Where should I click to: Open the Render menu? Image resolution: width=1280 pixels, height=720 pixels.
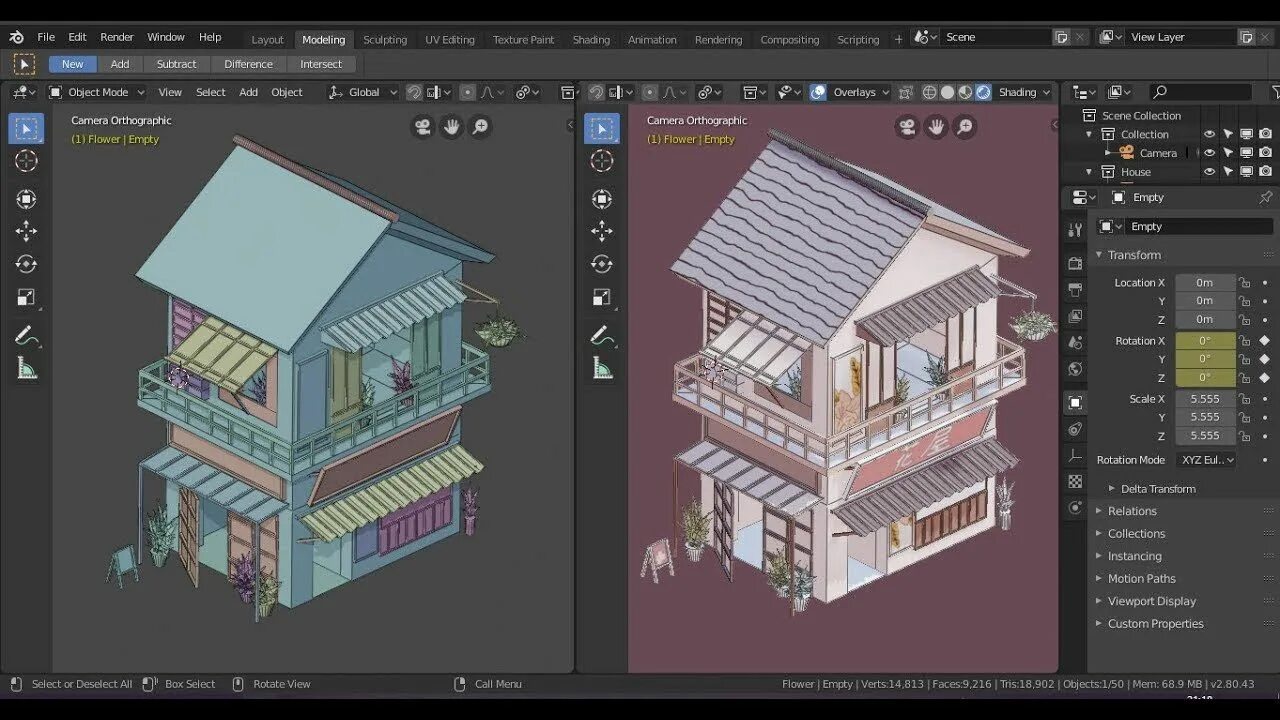tap(117, 37)
